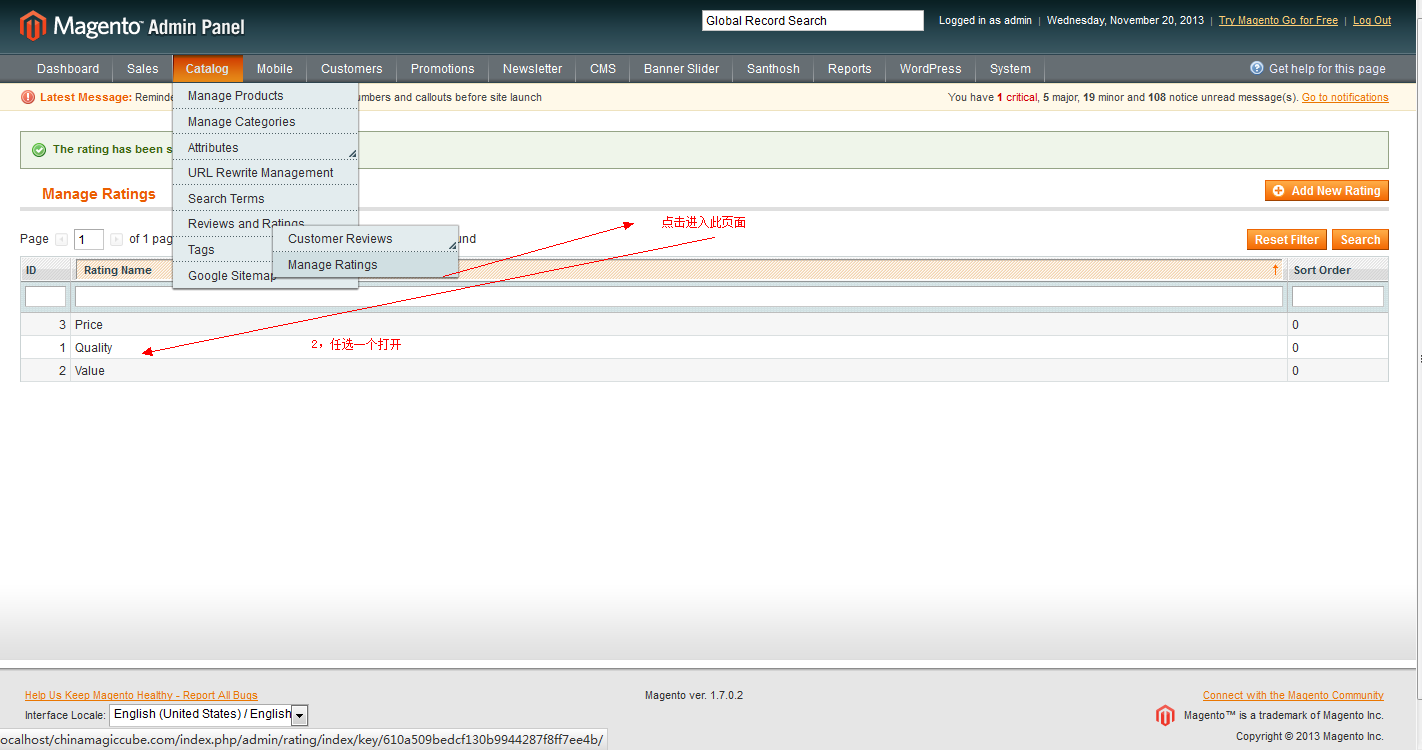Viewport: 1422px width, 750px height.
Task: Open the Go to notifications link
Action: point(1345,98)
